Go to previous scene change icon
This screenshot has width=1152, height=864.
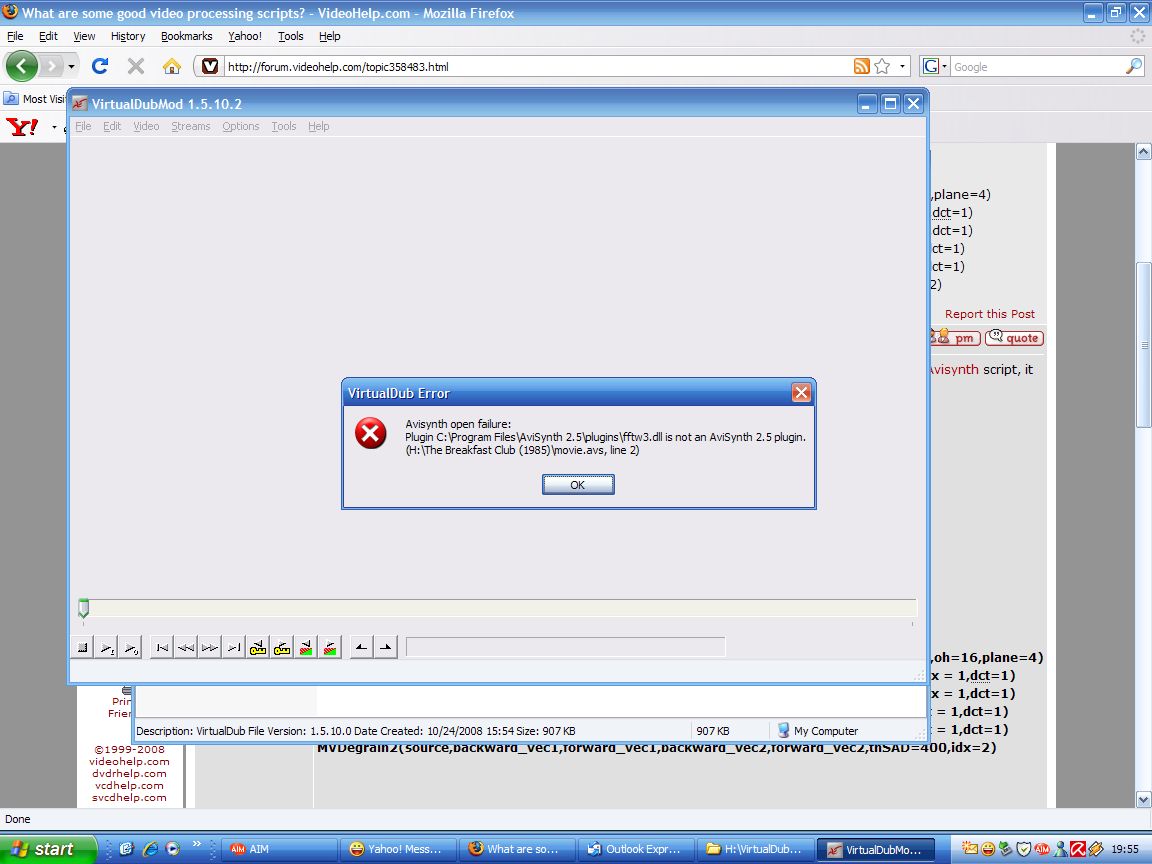click(306, 647)
